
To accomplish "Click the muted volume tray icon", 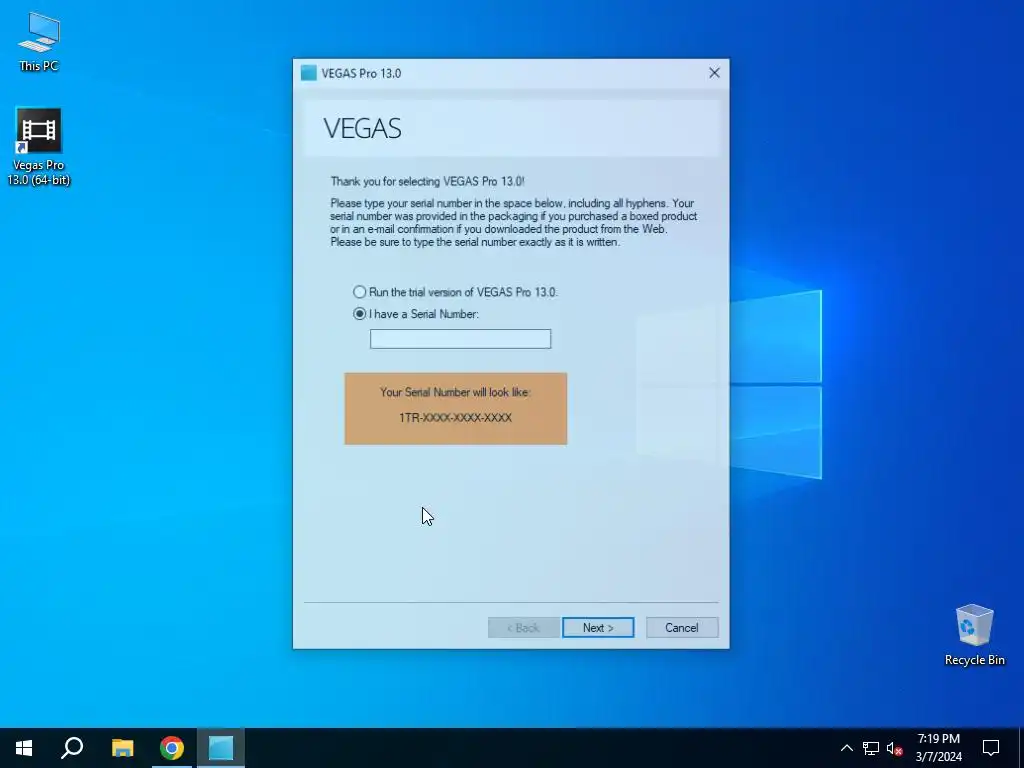I will tap(894, 748).
